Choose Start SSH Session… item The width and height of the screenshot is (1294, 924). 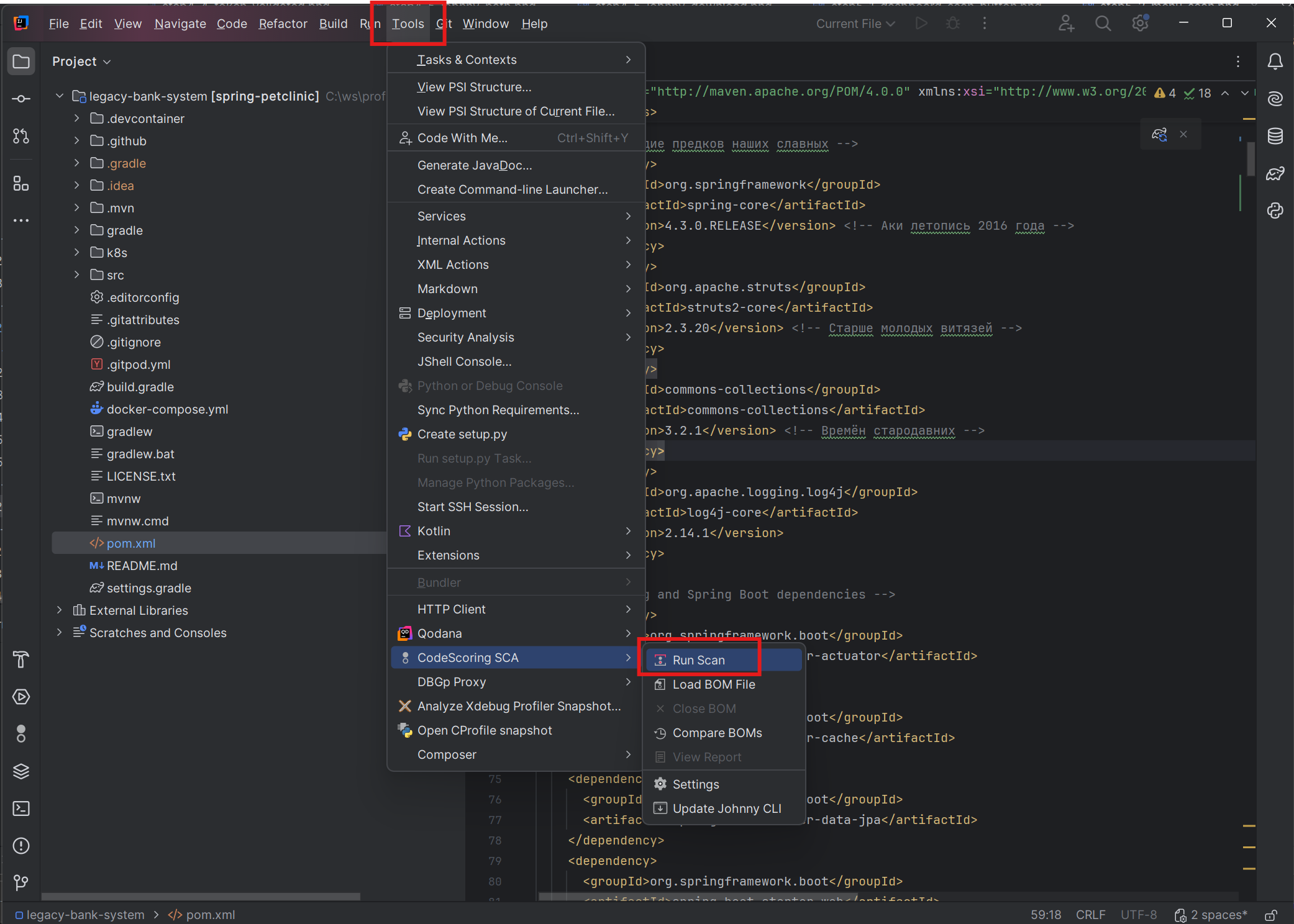pyautogui.click(x=516, y=506)
